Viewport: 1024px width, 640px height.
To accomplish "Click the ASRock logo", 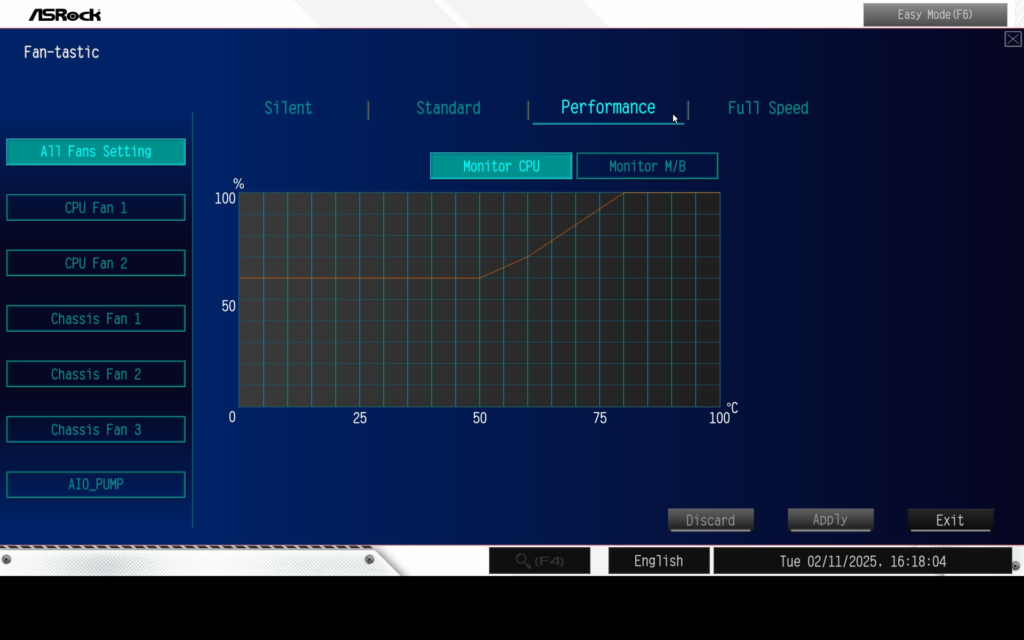I will 65,14.
